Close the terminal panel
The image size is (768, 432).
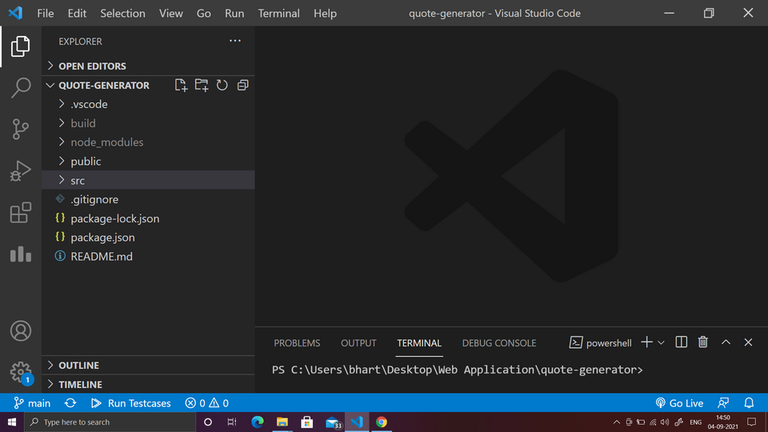pyautogui.click(x=748, y=342)
